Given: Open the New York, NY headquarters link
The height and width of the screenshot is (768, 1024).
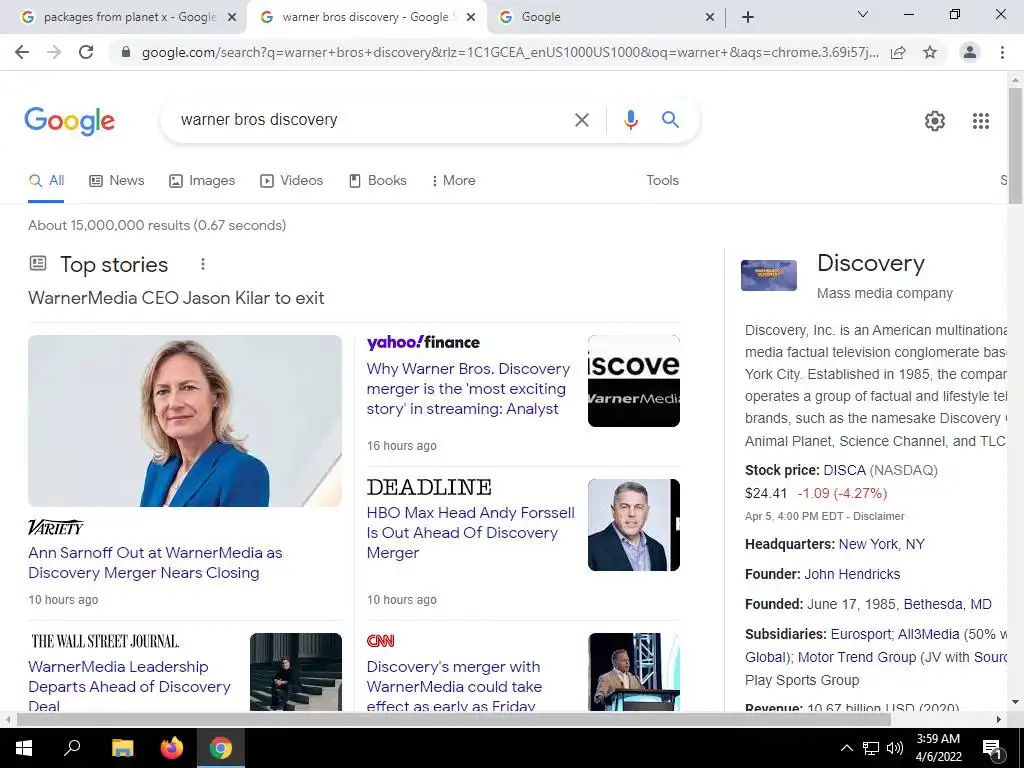Looking at the screenshot, I should point(882,544).
